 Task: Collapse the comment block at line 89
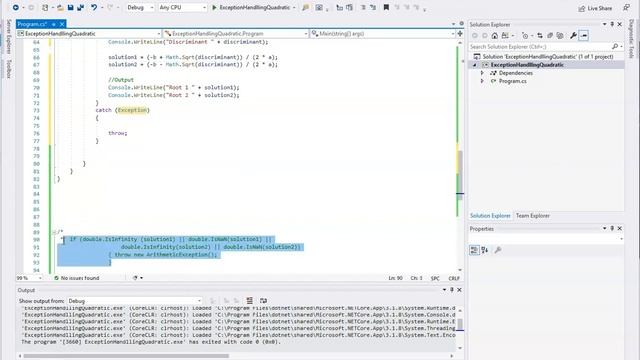[54, 232]
